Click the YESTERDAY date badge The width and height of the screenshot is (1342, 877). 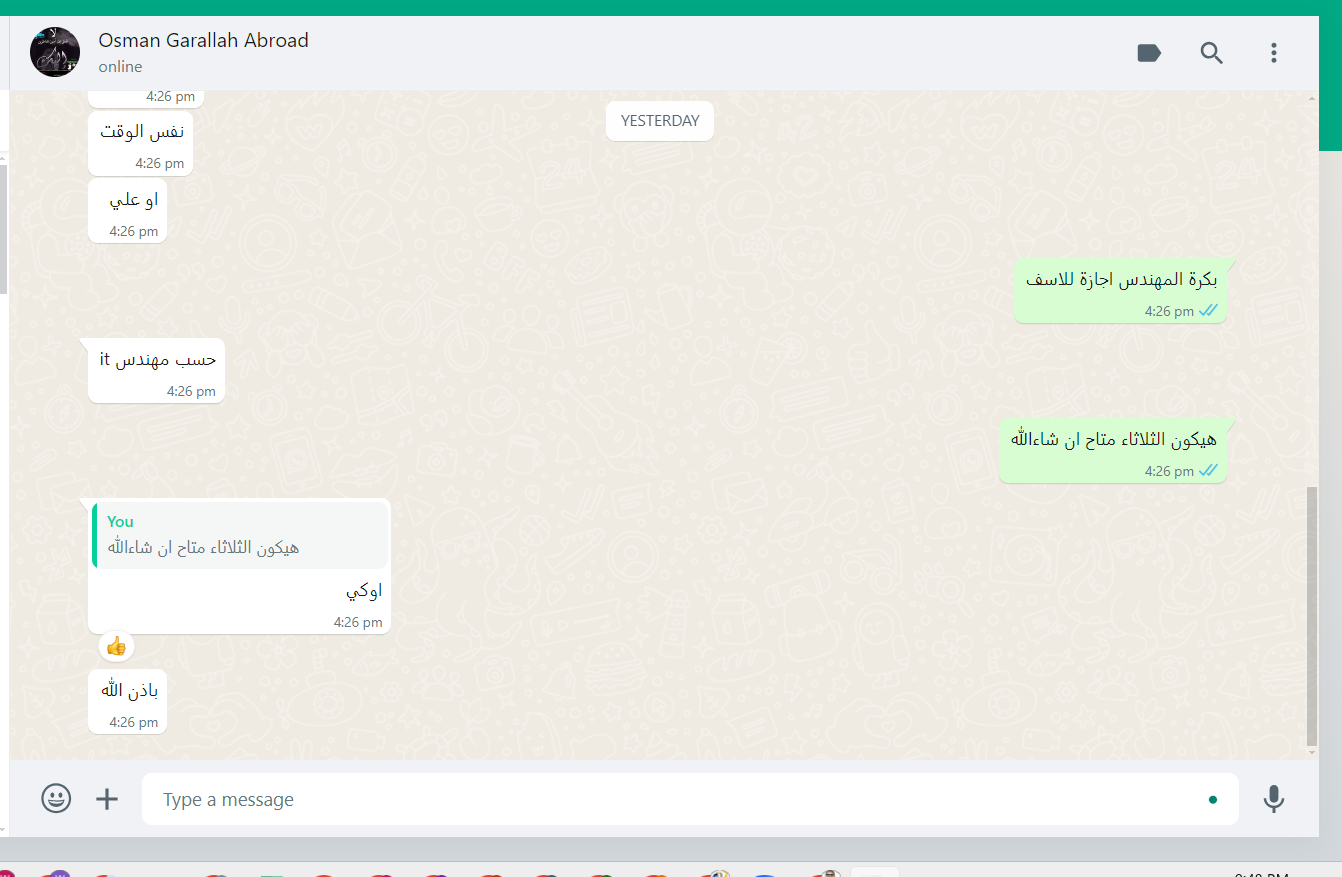pos(660,121)
